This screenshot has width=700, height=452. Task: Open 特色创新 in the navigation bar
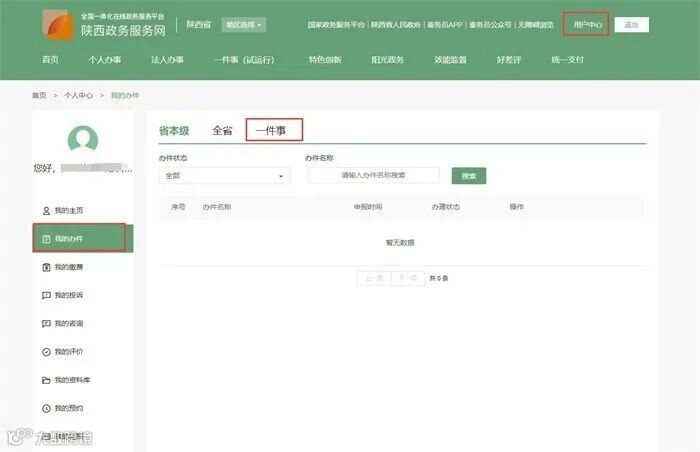click(325, 59)
